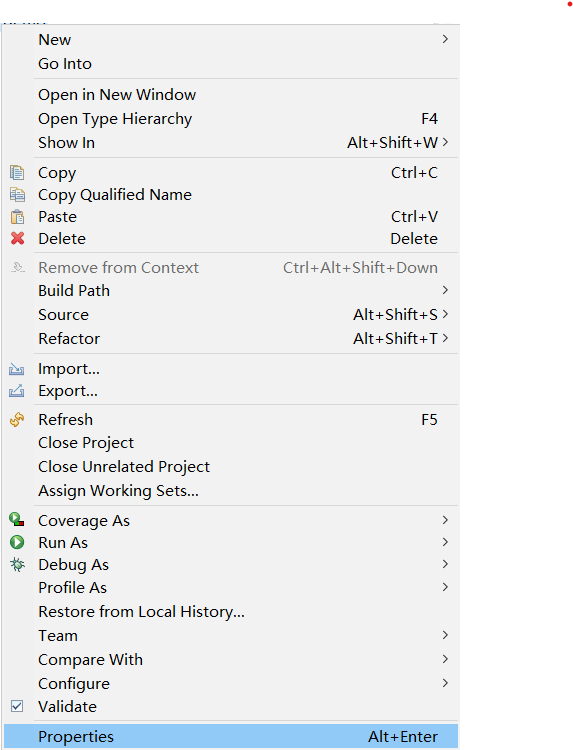Click the Copy Qualified Name icon
Image resolution: width=573 pixels, height=750 pixels.
point(17,195)
